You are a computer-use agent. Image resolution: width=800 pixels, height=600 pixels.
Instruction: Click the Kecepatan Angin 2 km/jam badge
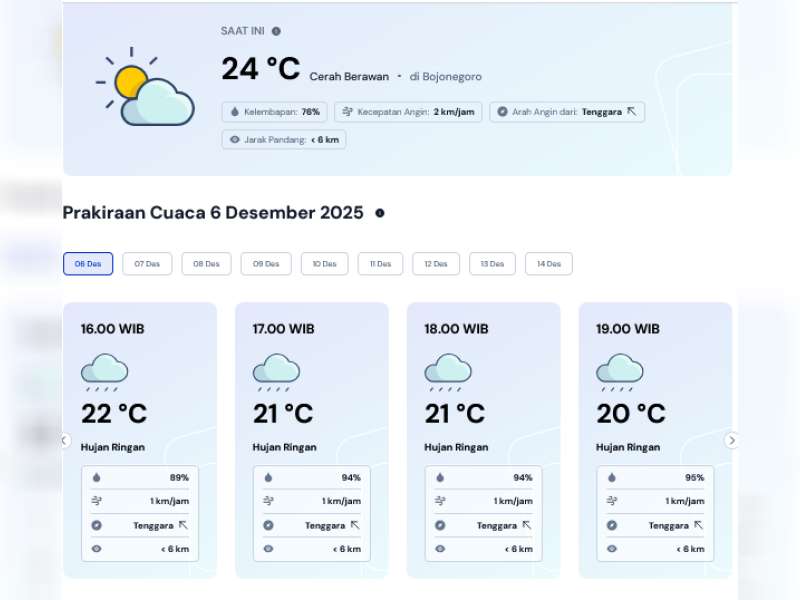pyautogui.click(x=407, y=111)
